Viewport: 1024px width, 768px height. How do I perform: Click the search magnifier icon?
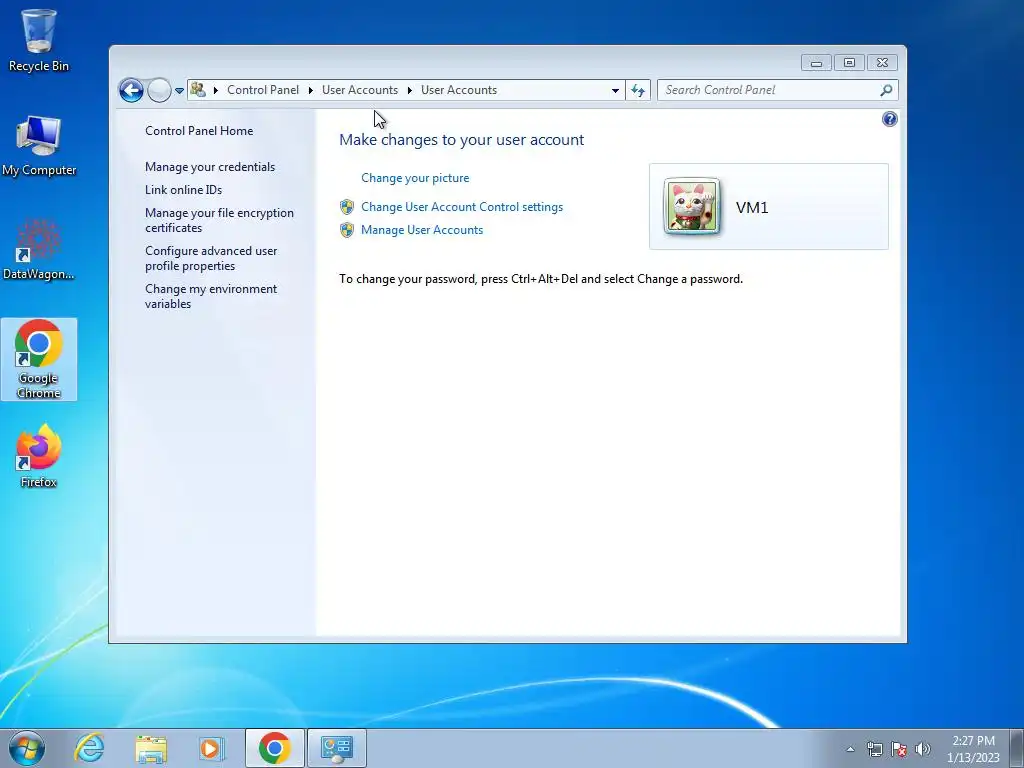[886, 90]
